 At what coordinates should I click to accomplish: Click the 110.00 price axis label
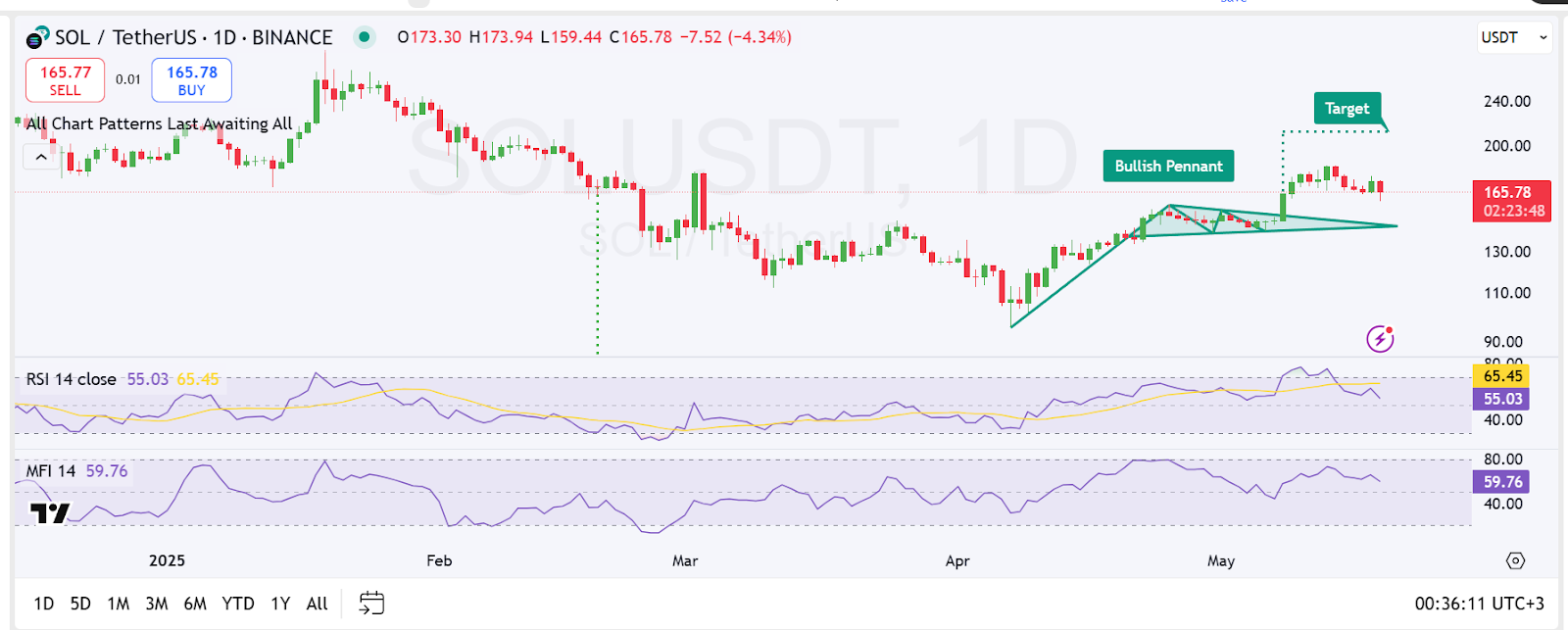(1507, 293)
